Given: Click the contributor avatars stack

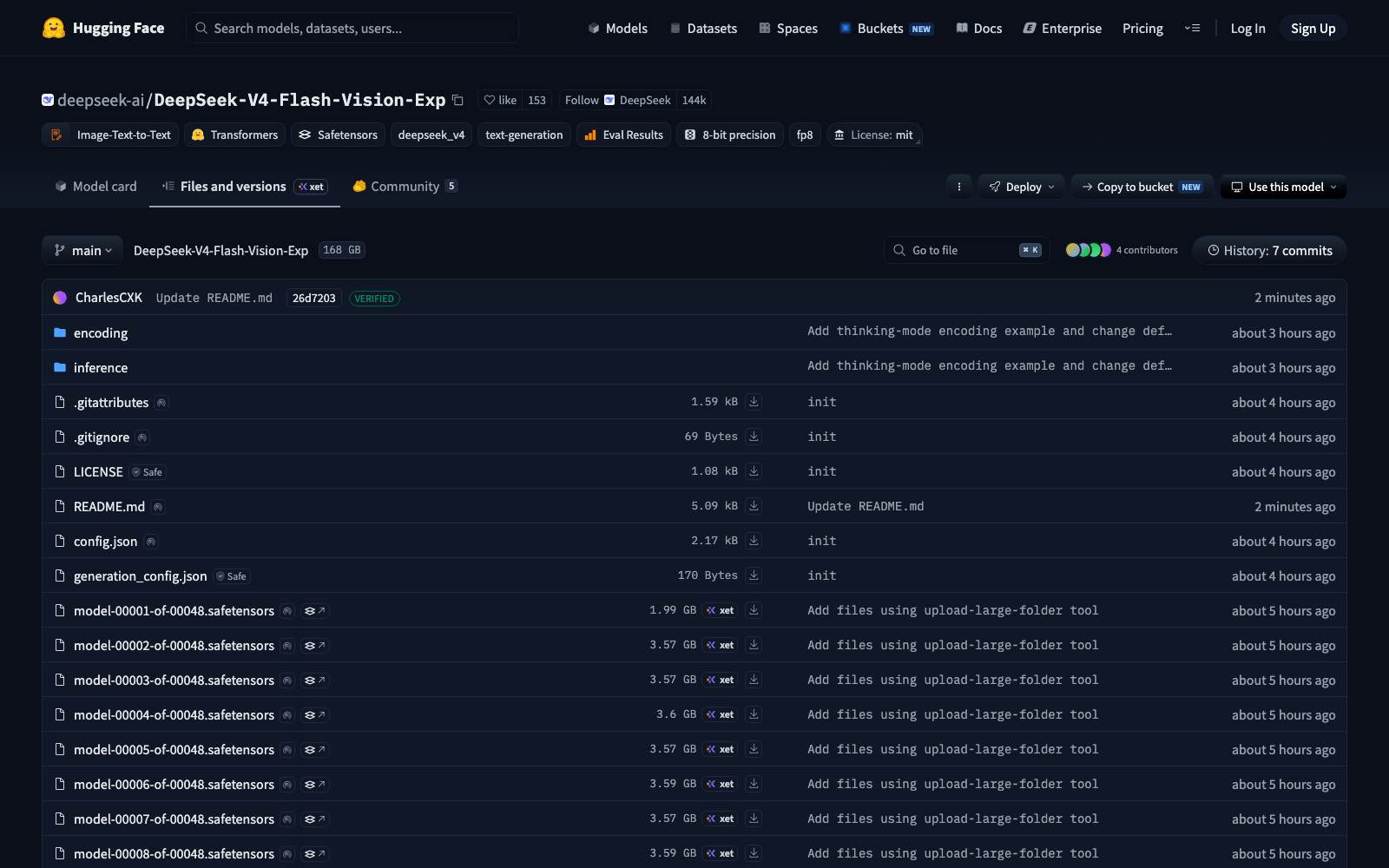Looking at the screenshot, I should (x=1088, y=250).
